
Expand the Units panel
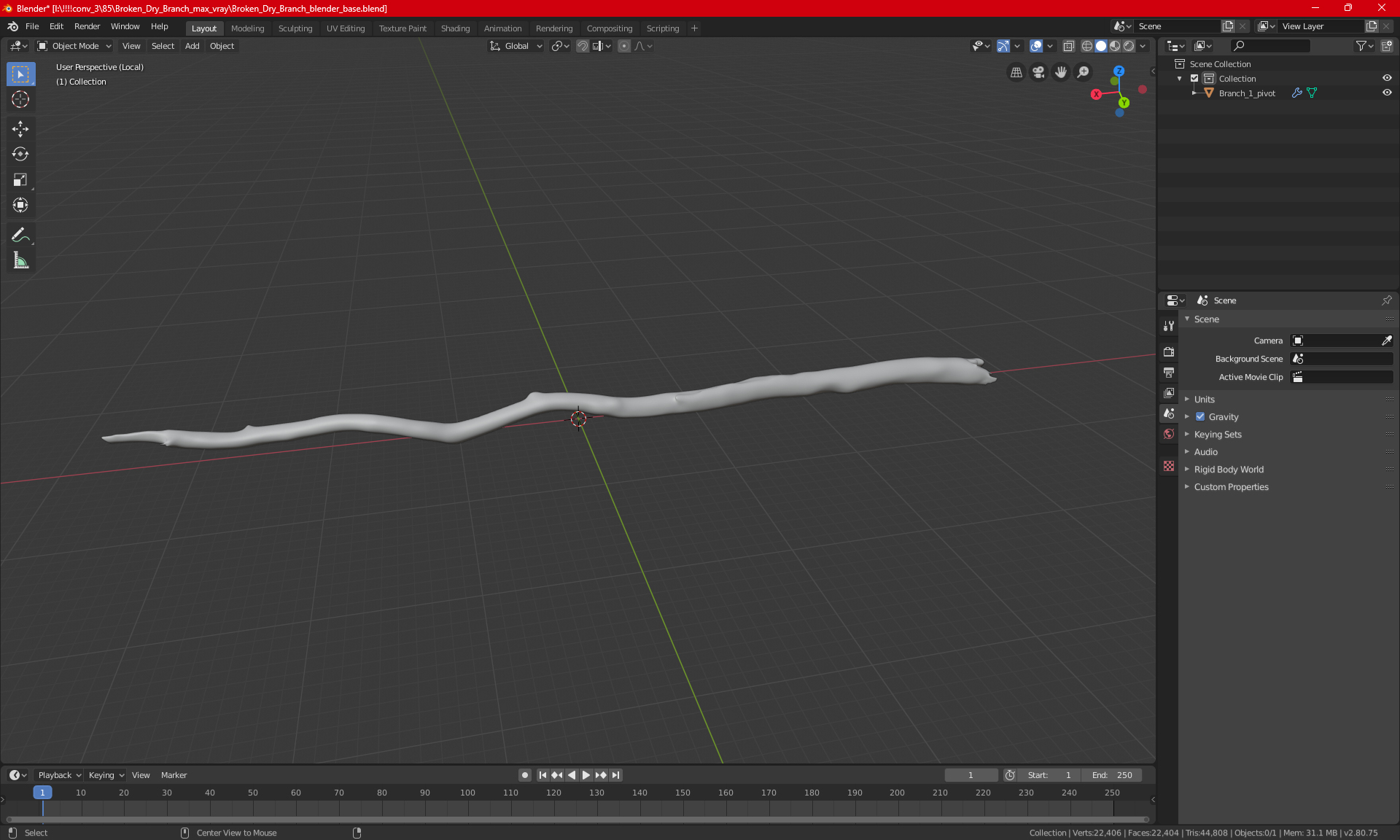[x=1205, y=400]
